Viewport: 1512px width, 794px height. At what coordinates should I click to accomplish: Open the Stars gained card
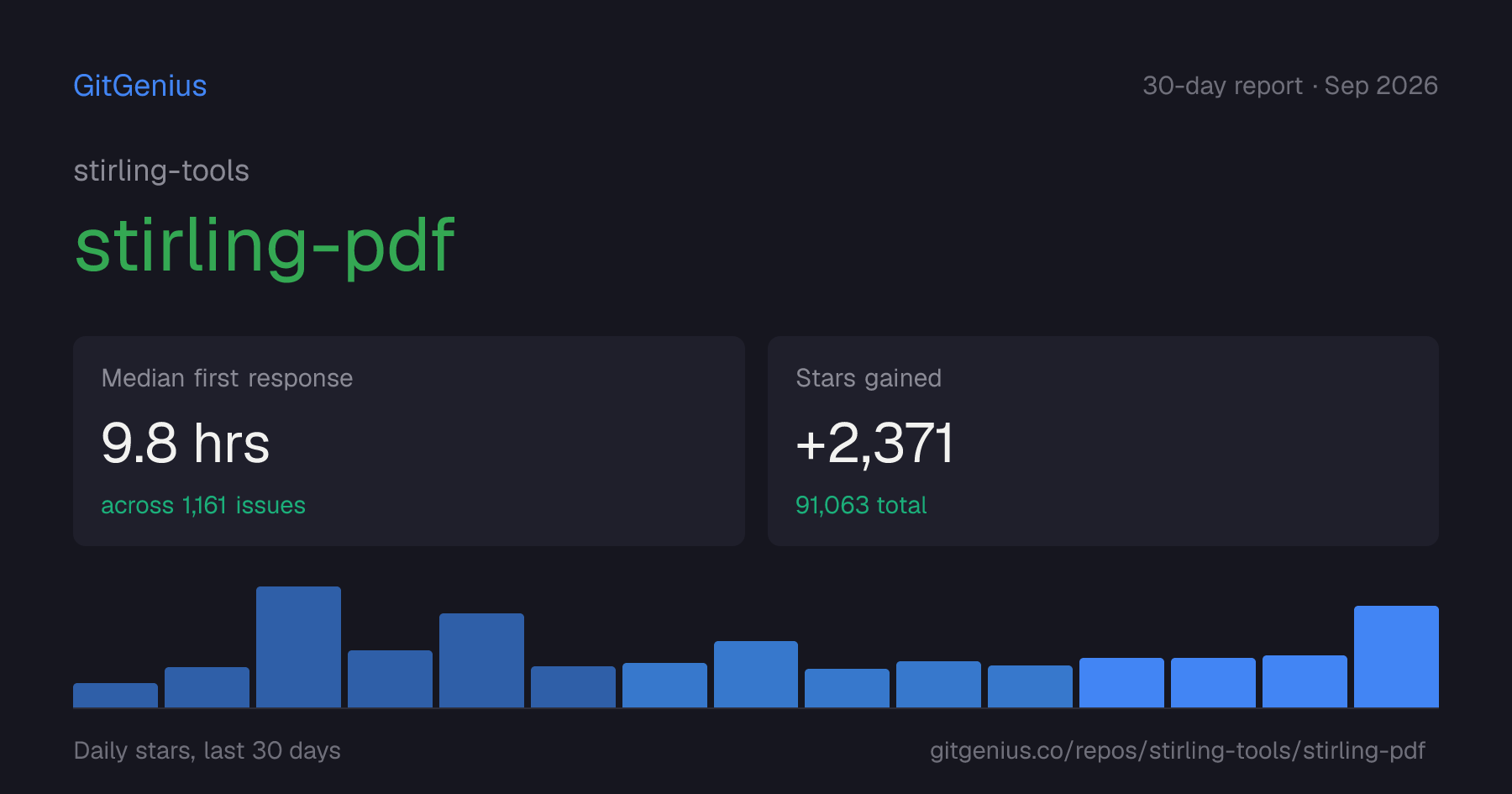pos(1103,441)
